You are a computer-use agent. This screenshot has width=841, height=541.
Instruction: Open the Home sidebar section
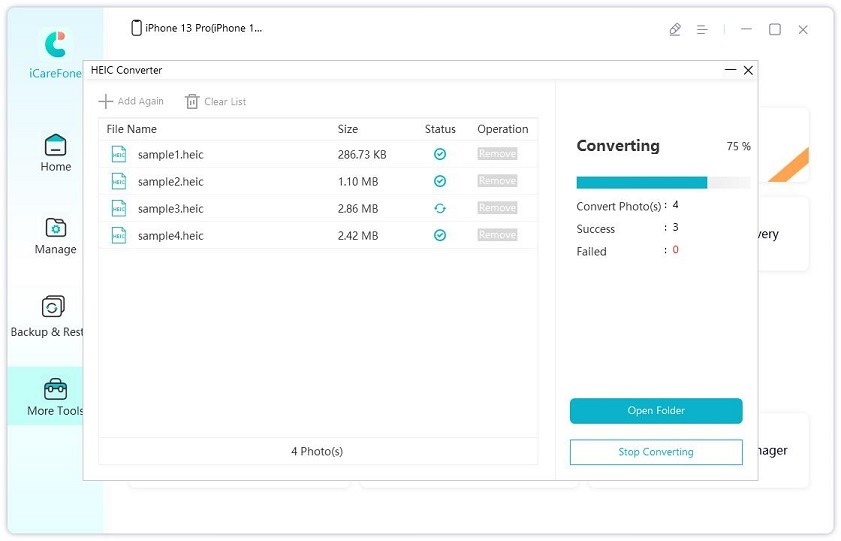(55, 153)
